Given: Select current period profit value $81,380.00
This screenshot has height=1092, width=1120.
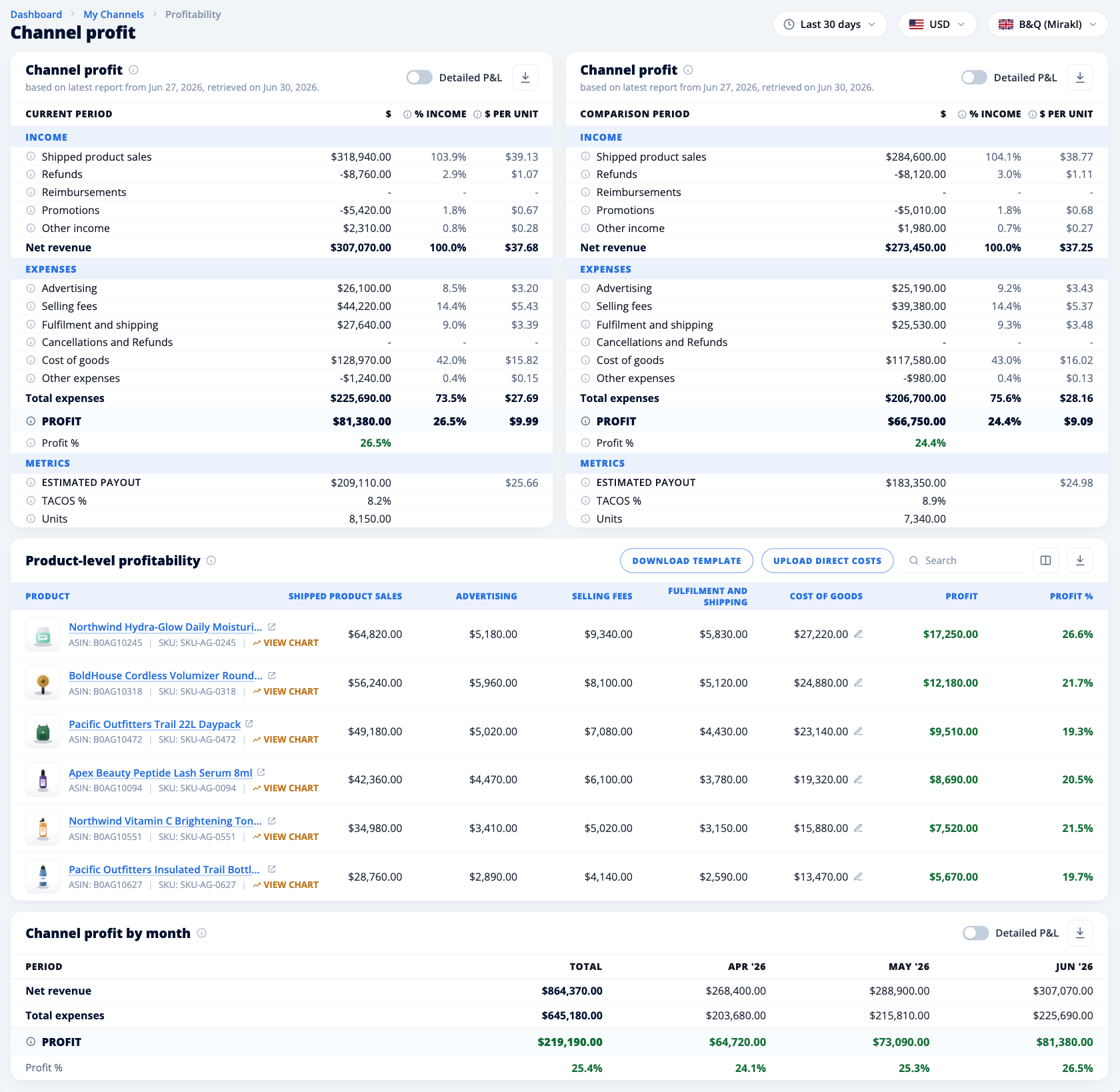Looking at the screenshot, I should [x=362, y=421].
